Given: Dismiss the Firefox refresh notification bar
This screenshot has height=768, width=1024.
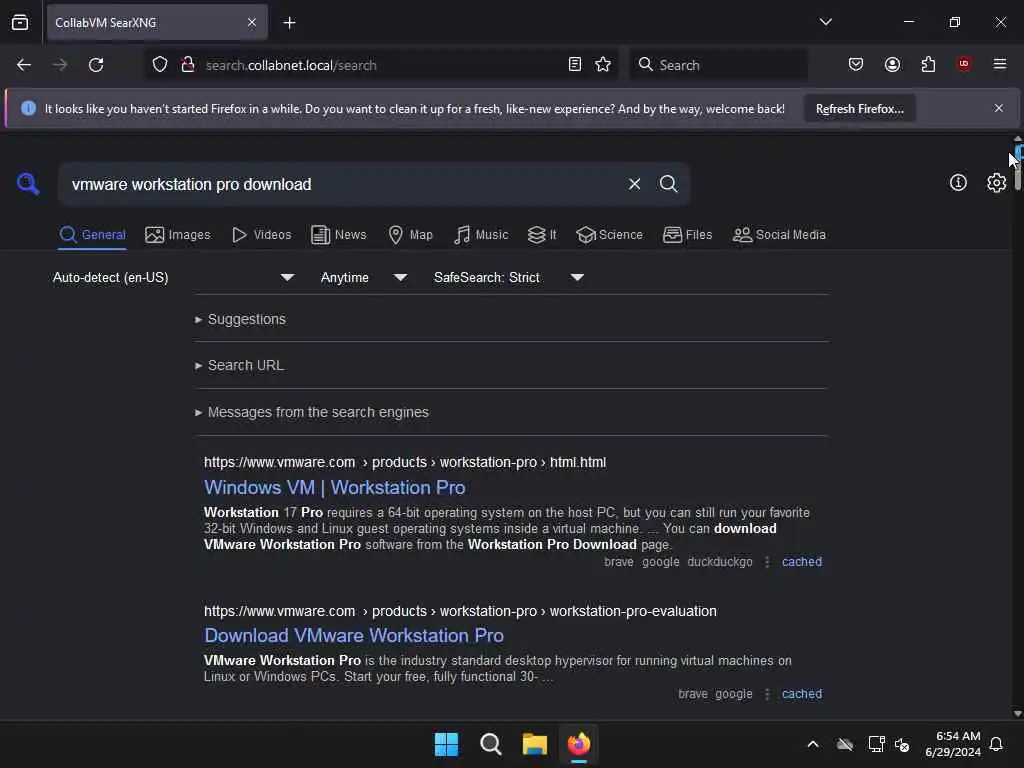Looking at the screenshot, I should (x=999, y=108).
